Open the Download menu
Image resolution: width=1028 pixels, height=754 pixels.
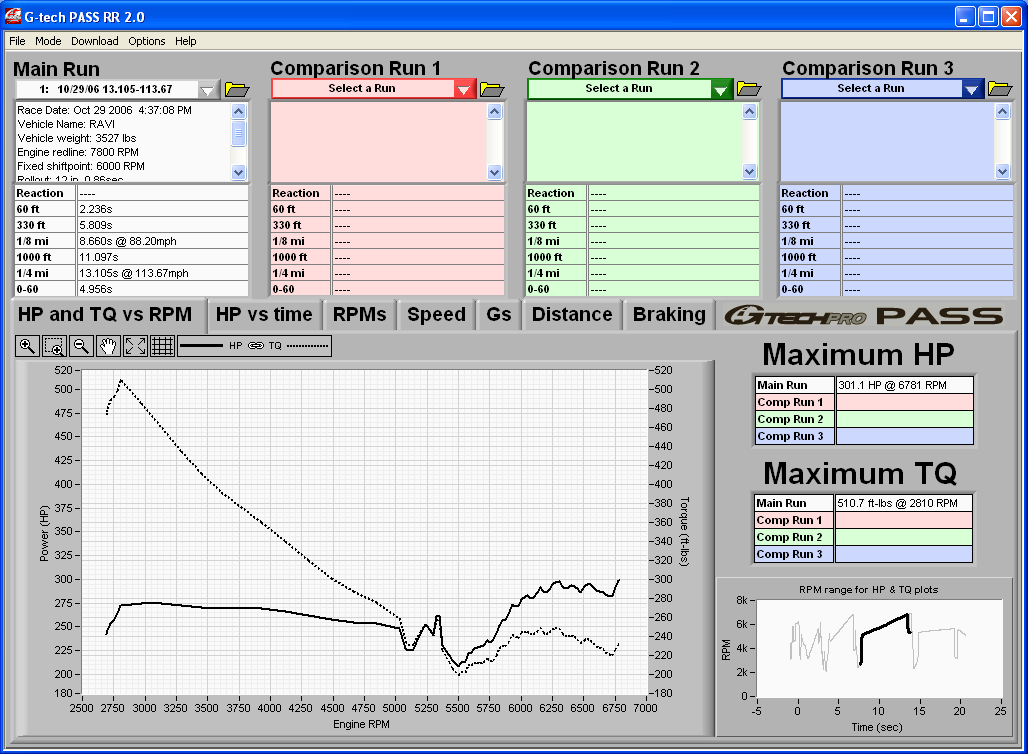tap(94, 41)
